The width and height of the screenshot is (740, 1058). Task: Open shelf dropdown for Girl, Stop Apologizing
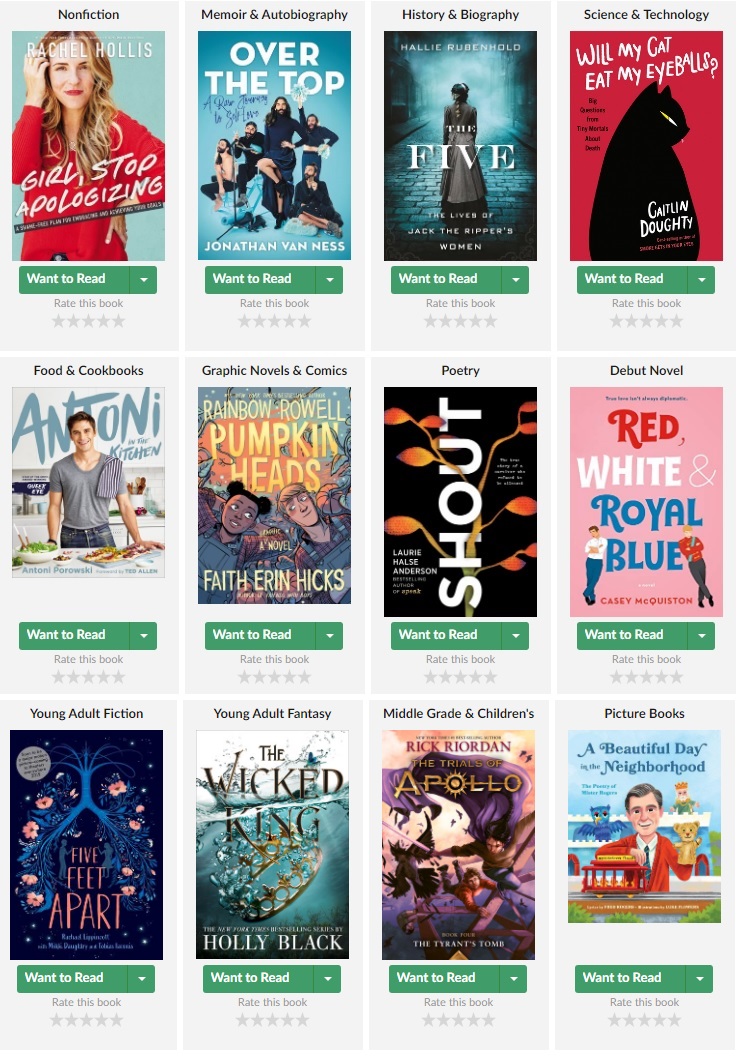[144, 279]
